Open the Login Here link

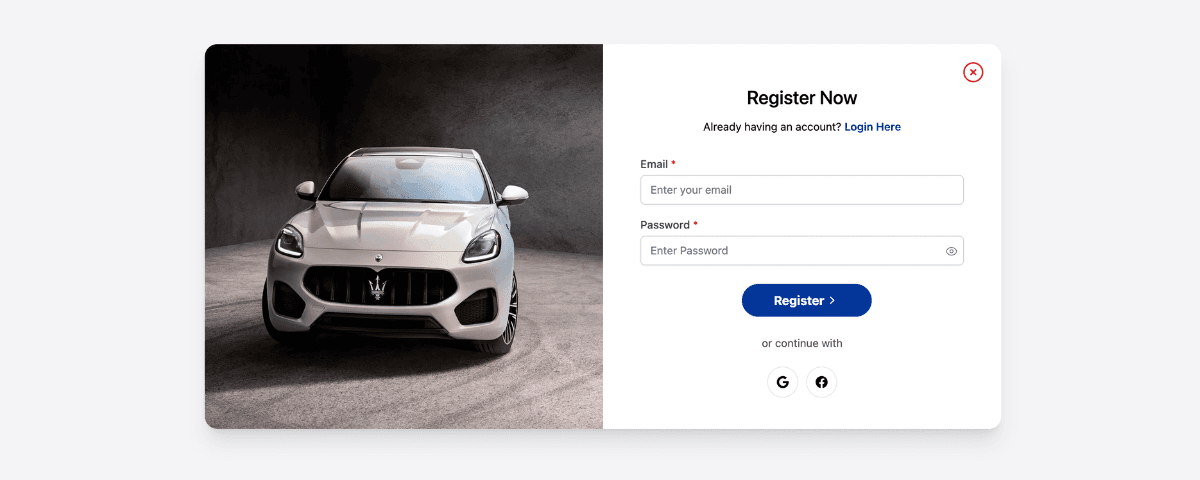coord(873,127)
